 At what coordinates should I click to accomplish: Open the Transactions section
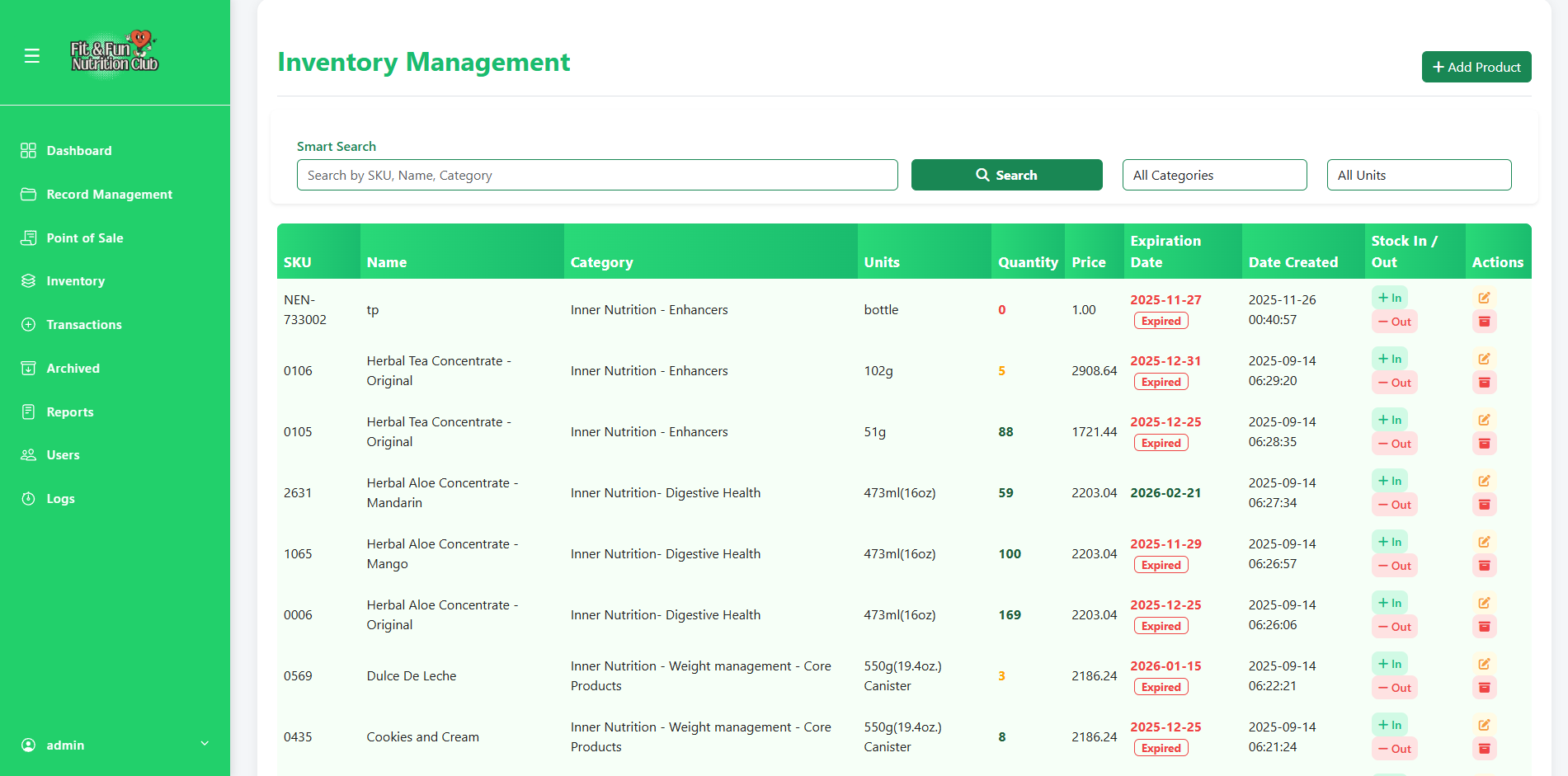pos(83,325)
